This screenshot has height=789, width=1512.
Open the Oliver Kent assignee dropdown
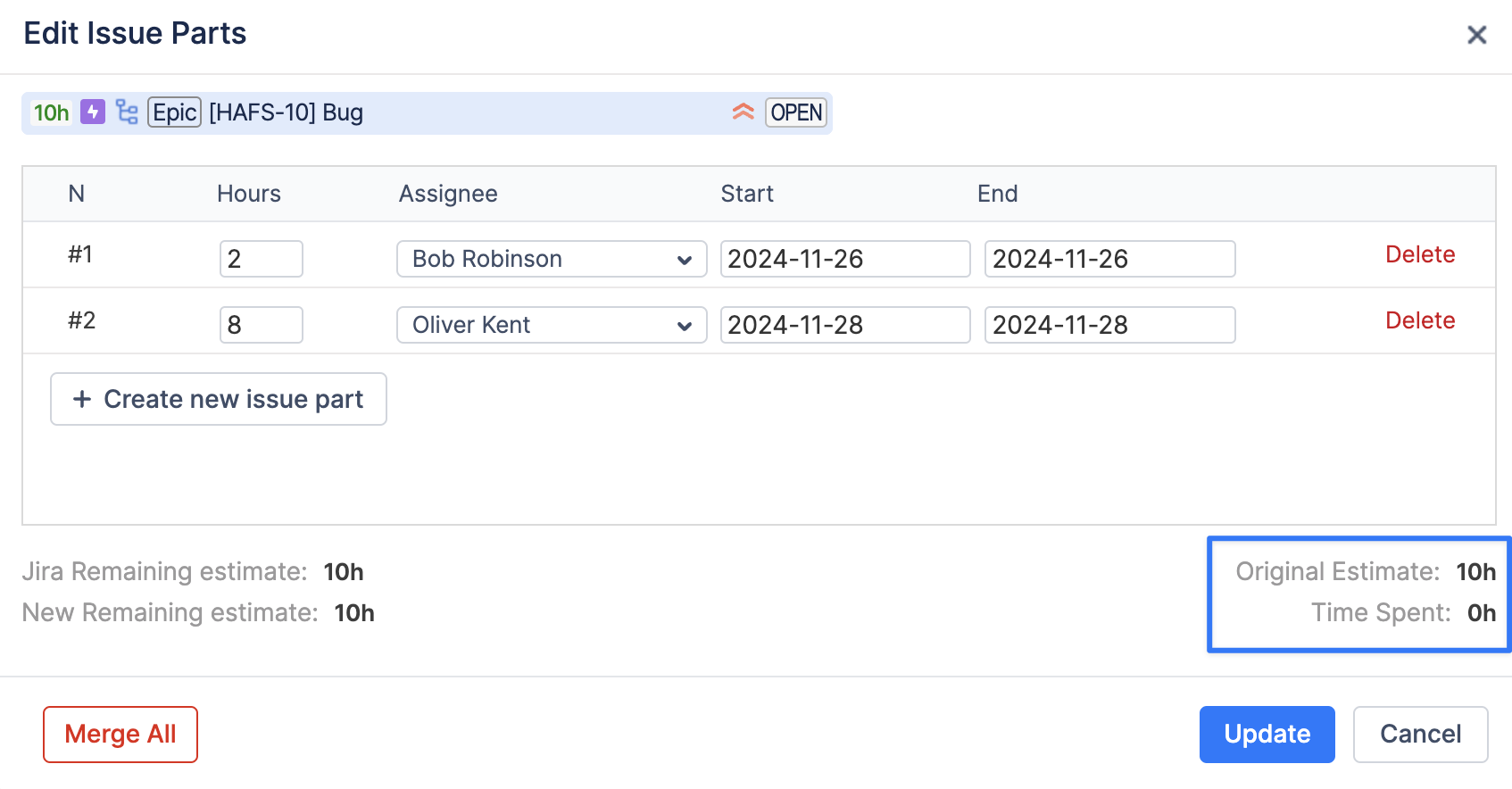(x=551, y=325)
